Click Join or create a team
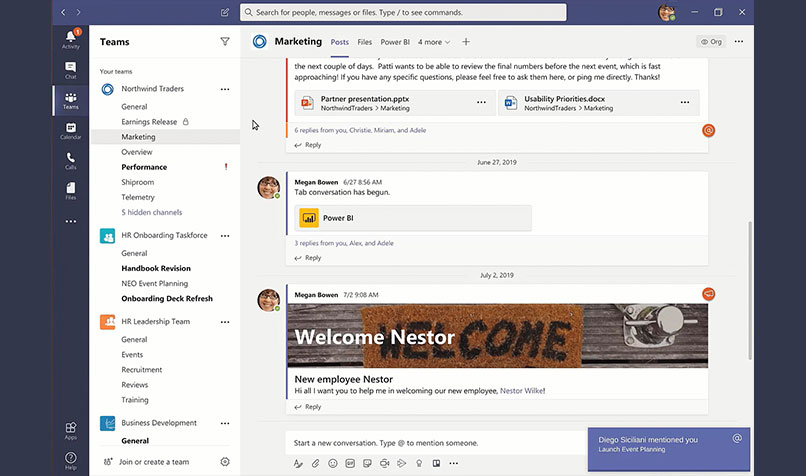Image resolution: width=806 pixels, height=476 pixels. coord(153,462)
